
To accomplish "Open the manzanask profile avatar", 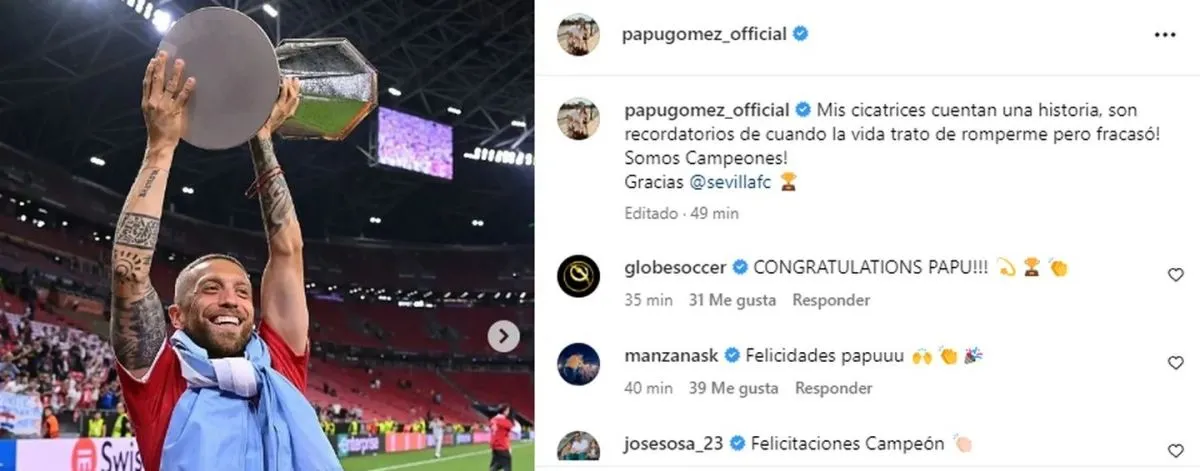I will pyautogui.click(x=578, y=363).
